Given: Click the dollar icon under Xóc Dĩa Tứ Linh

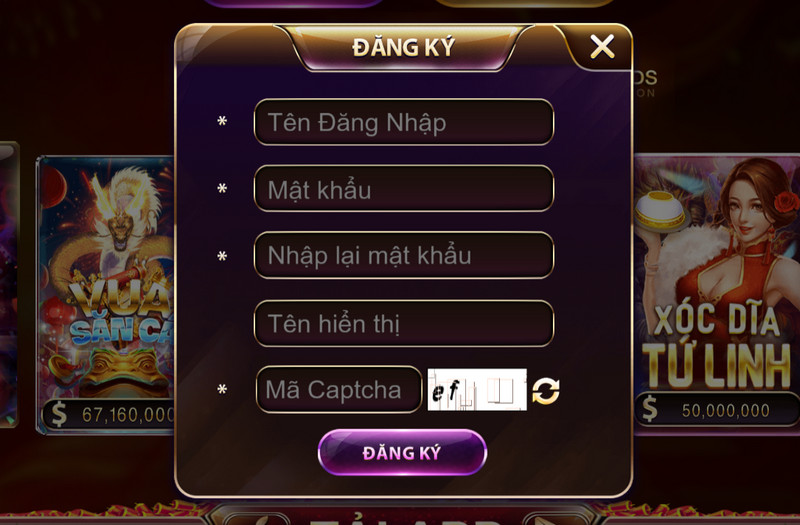Looking at the screenshot, I should 649,409.
